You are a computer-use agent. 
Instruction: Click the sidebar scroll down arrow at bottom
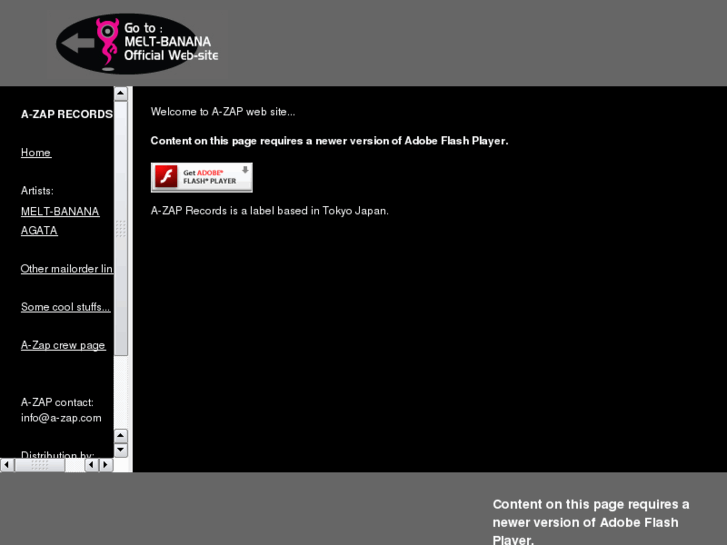click(121, 450)
